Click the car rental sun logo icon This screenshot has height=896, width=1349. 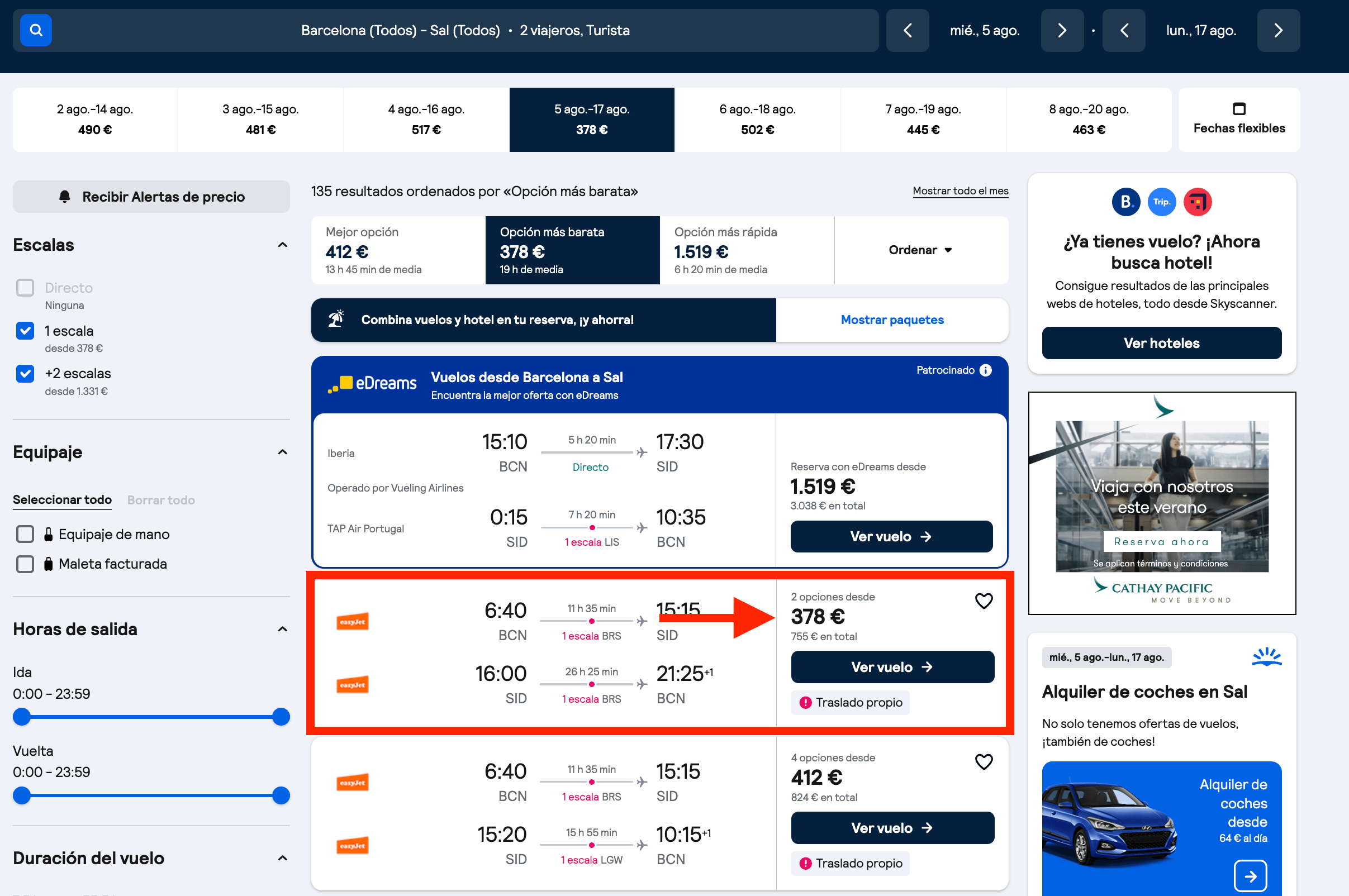1267,656
